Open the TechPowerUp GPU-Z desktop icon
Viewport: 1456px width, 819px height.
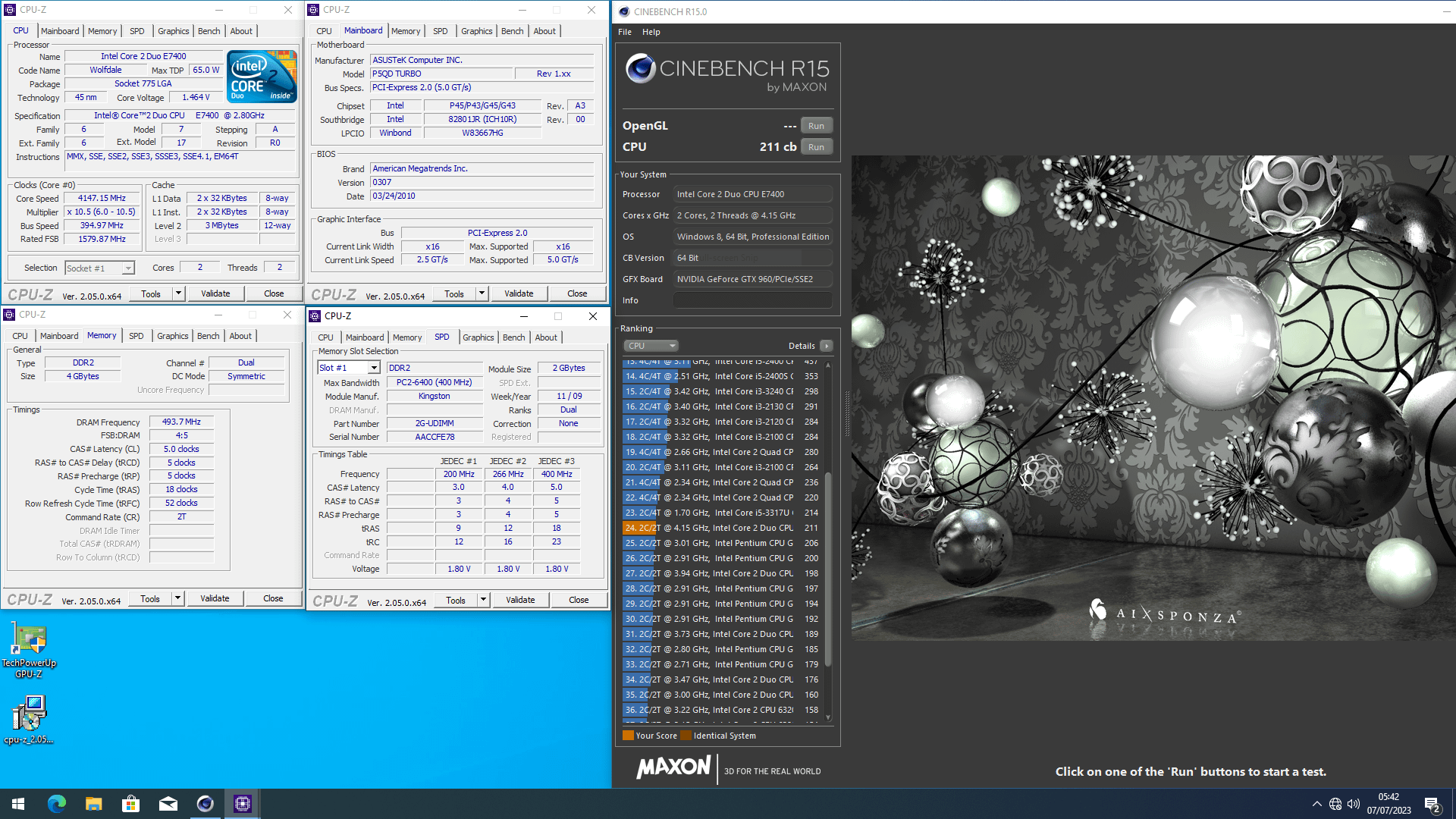click(30, 649)
